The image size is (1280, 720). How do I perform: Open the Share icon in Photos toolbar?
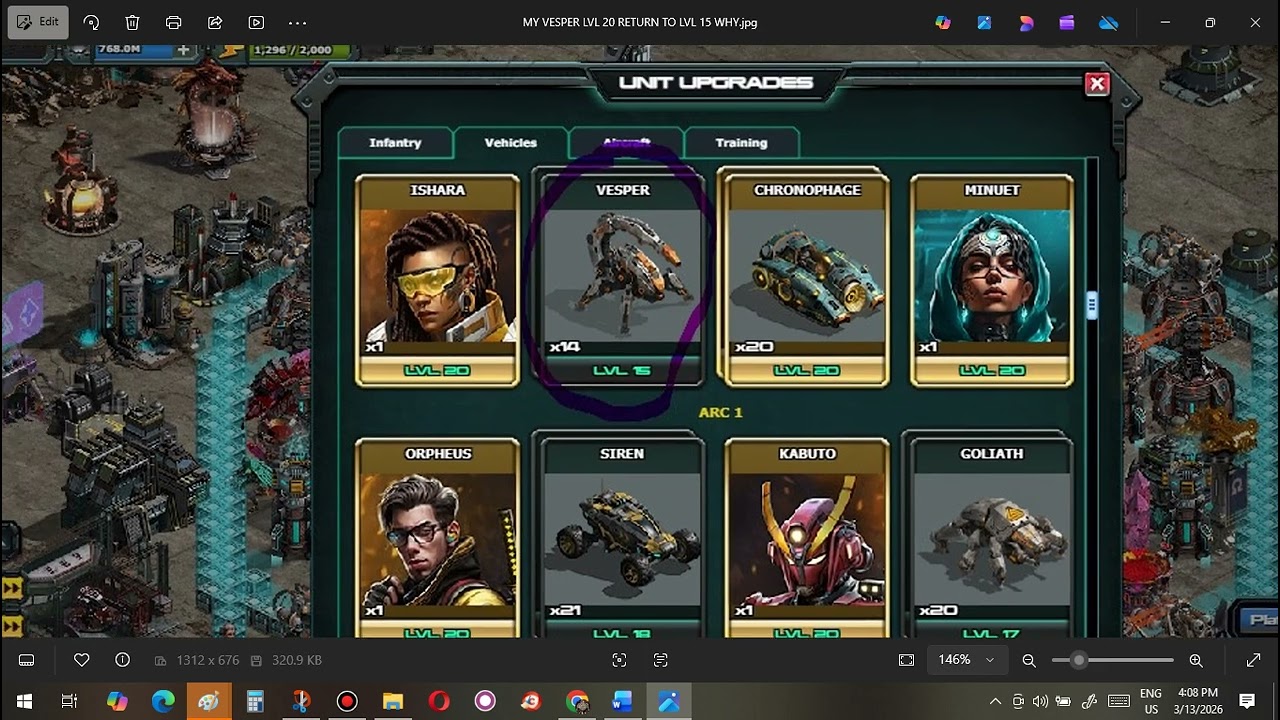(x=215, y=22)
